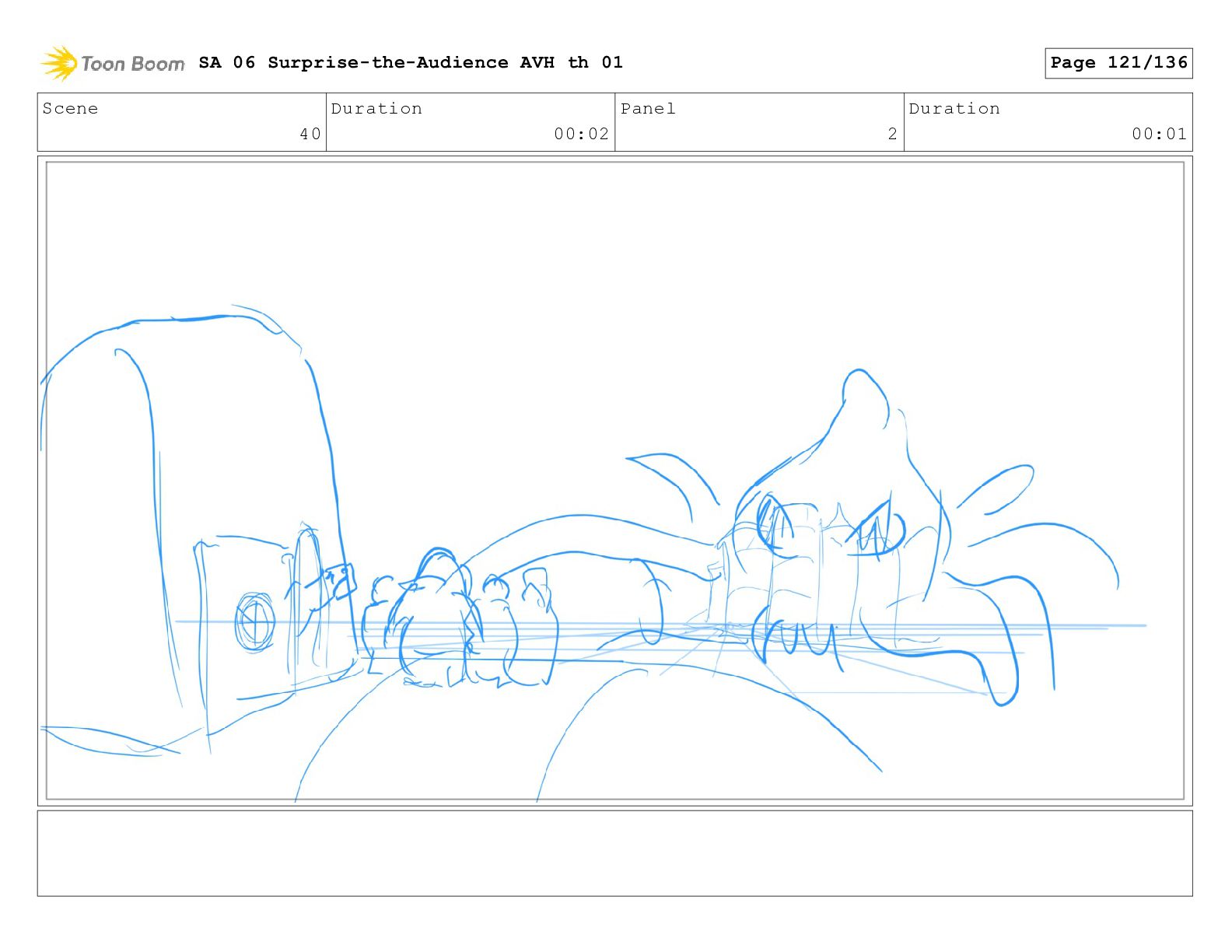The image size is (1232, 952).
Task: Click the panel duration value "00:01"
Action: (1159, 134)
